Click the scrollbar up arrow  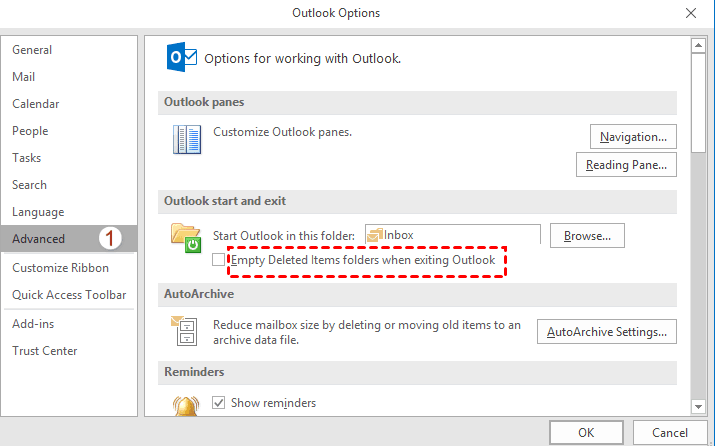(698, 46)
